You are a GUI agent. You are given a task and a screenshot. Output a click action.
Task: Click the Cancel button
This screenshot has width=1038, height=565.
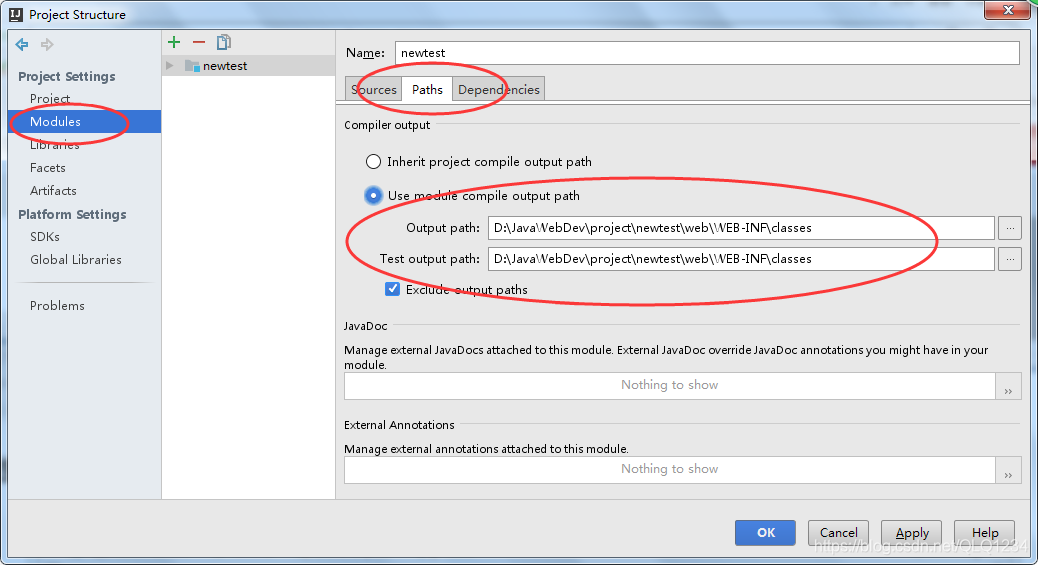(x=838, y=533)
